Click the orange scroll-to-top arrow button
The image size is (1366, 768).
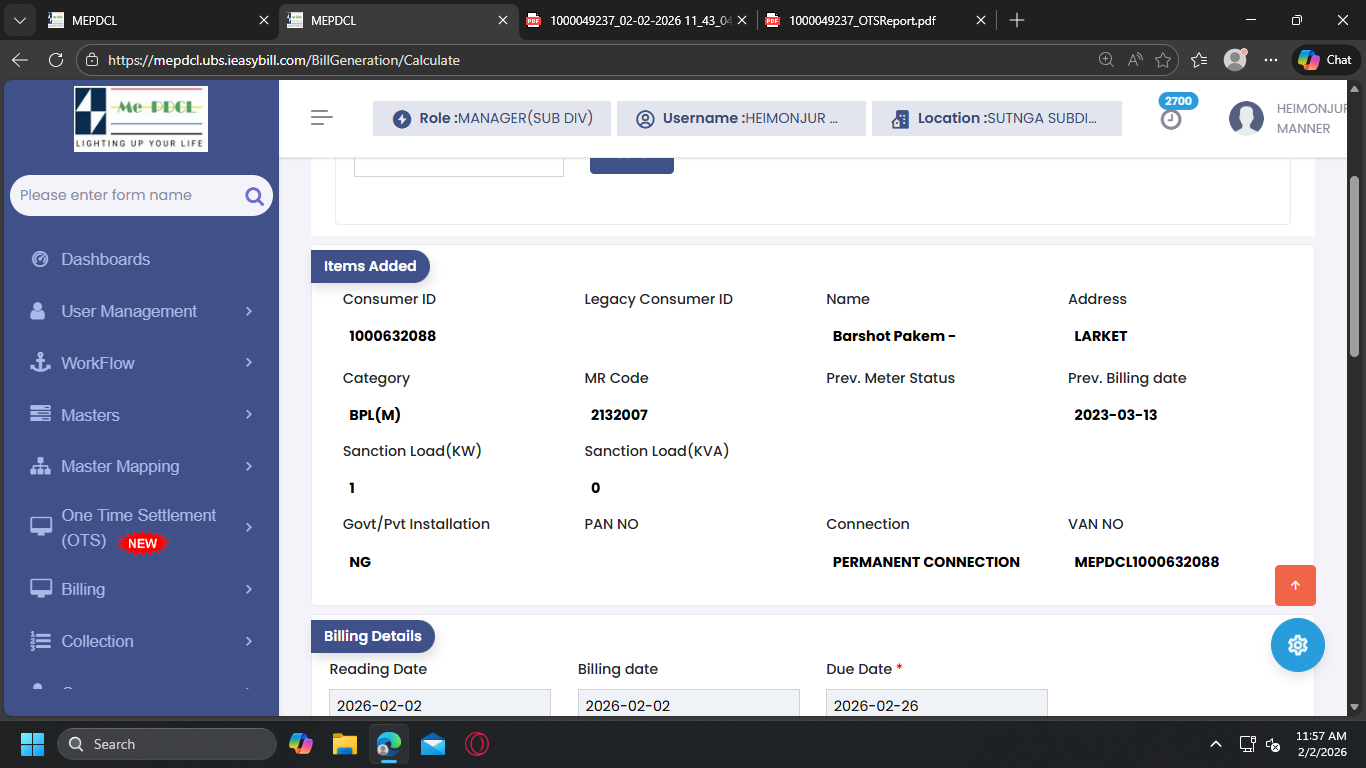(1295, 586)
